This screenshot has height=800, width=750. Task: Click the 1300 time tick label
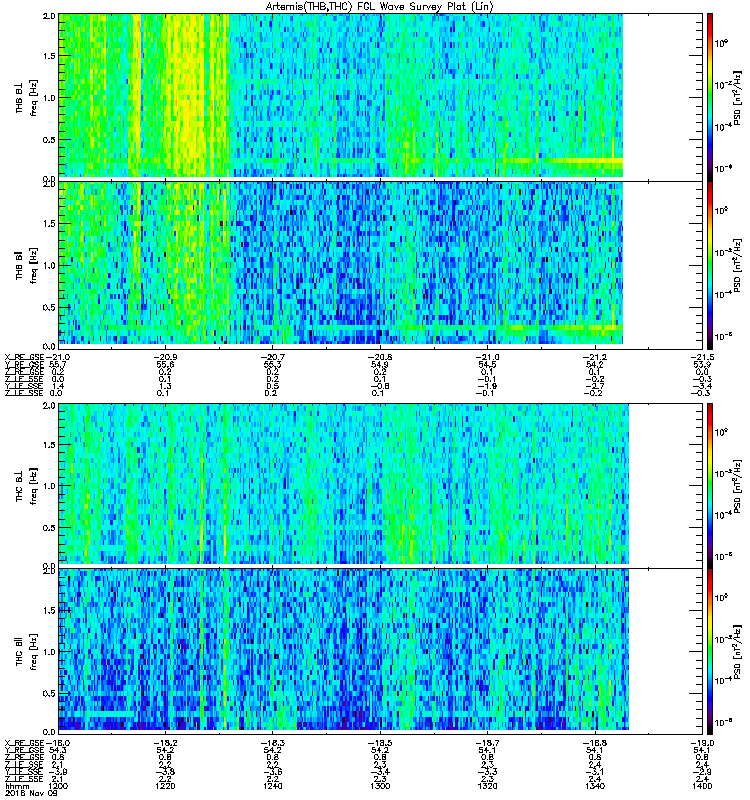point(380,786)
